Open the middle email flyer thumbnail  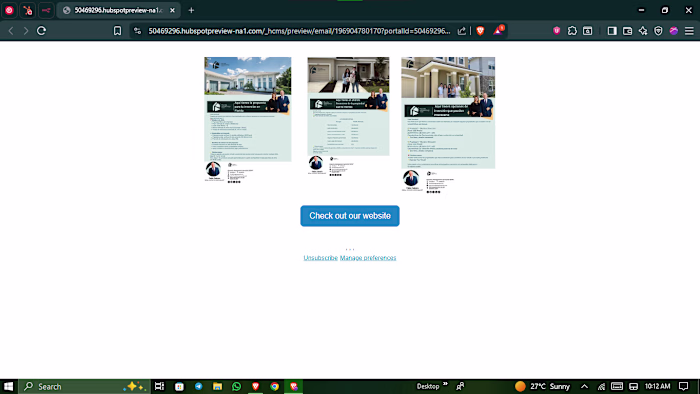(348, 116)
